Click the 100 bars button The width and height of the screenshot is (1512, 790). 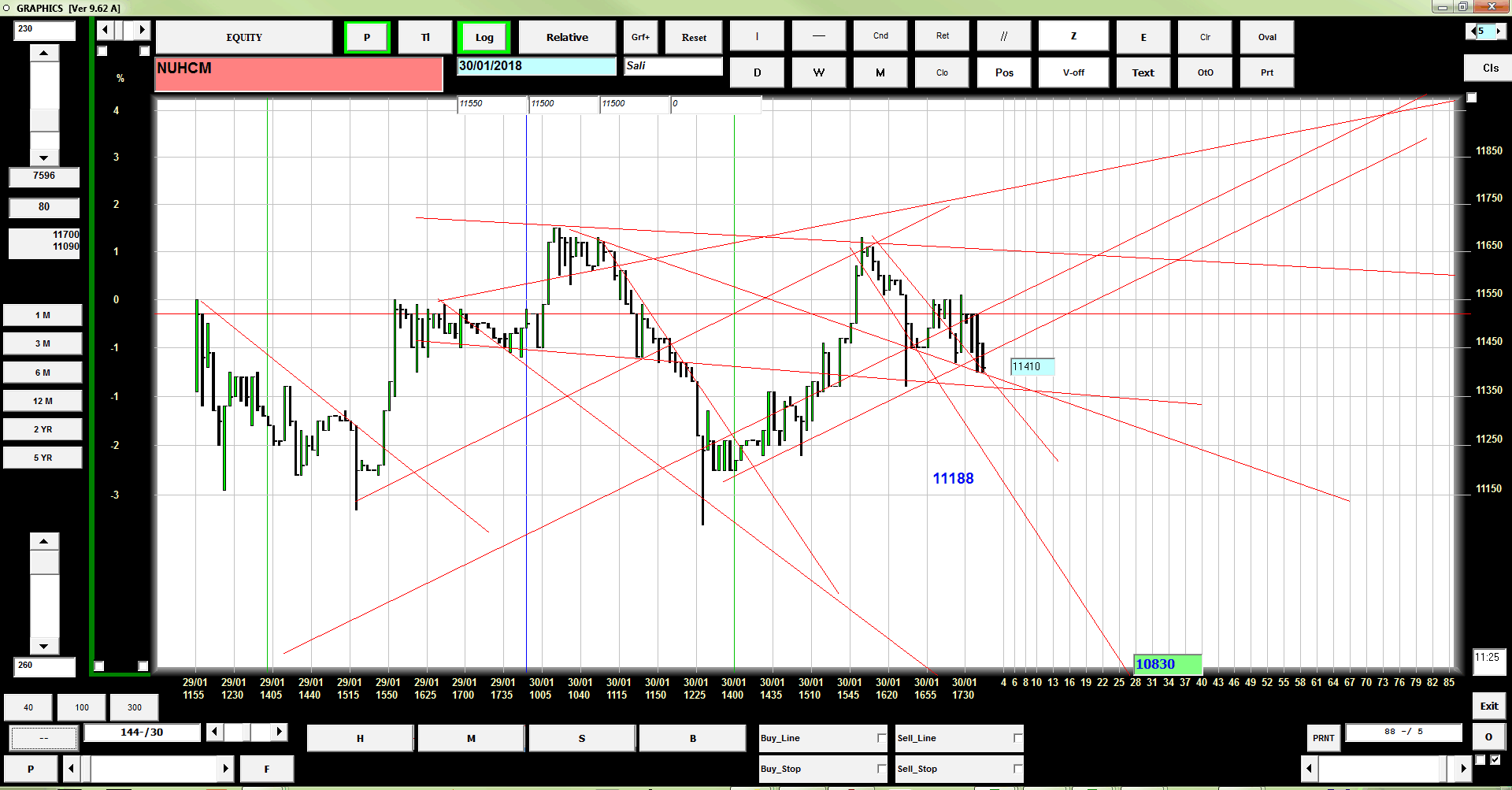pyautogui.click(x=82, y=707)
